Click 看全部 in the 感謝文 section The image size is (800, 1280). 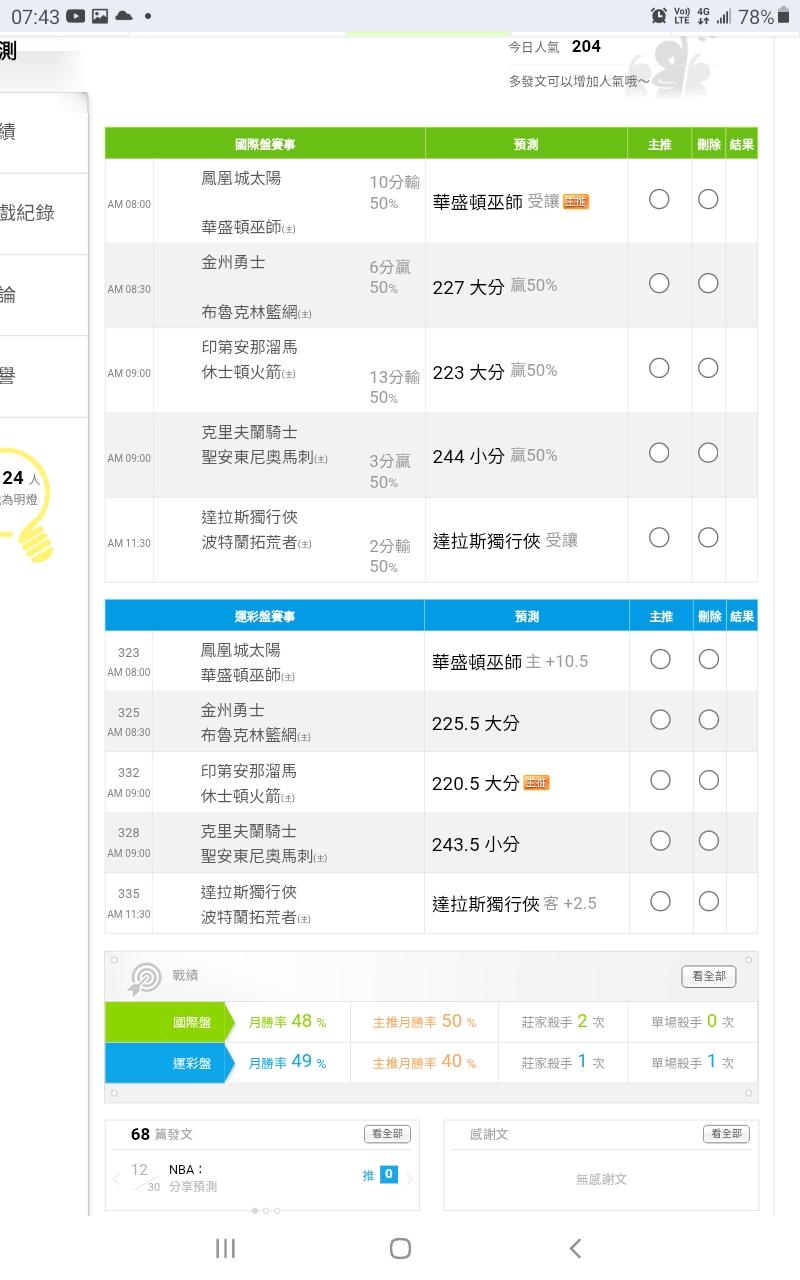tap(726, 1134)
